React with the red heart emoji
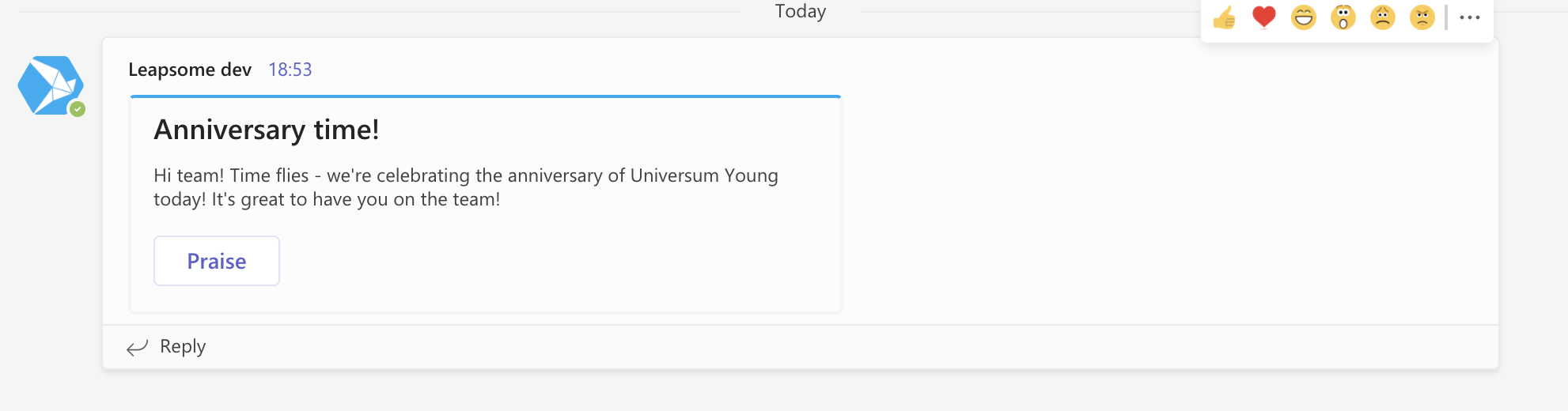The width and height of the screenshot is (1568, 411). tap(1264, 17)
